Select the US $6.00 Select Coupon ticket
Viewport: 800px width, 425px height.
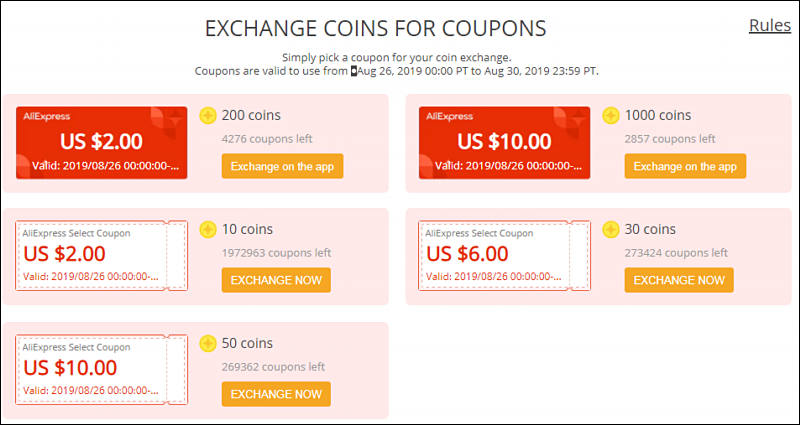pyautogui.click(x=505, y=256)
